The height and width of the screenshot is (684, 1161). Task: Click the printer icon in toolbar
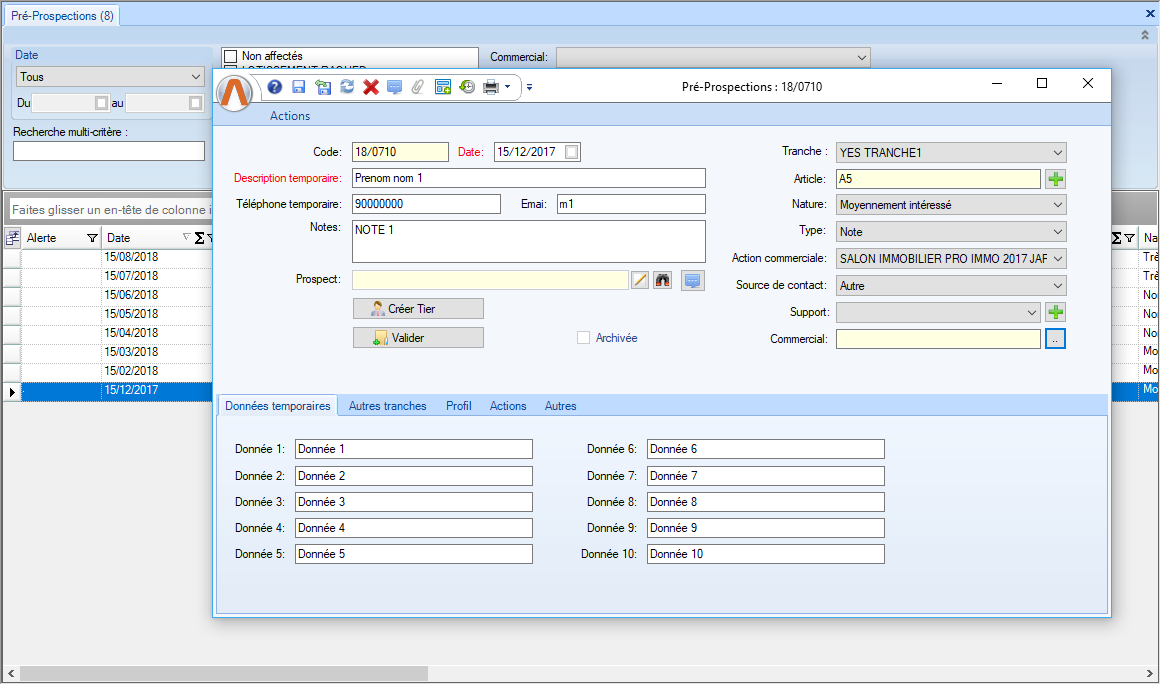[x=490, y=87]
